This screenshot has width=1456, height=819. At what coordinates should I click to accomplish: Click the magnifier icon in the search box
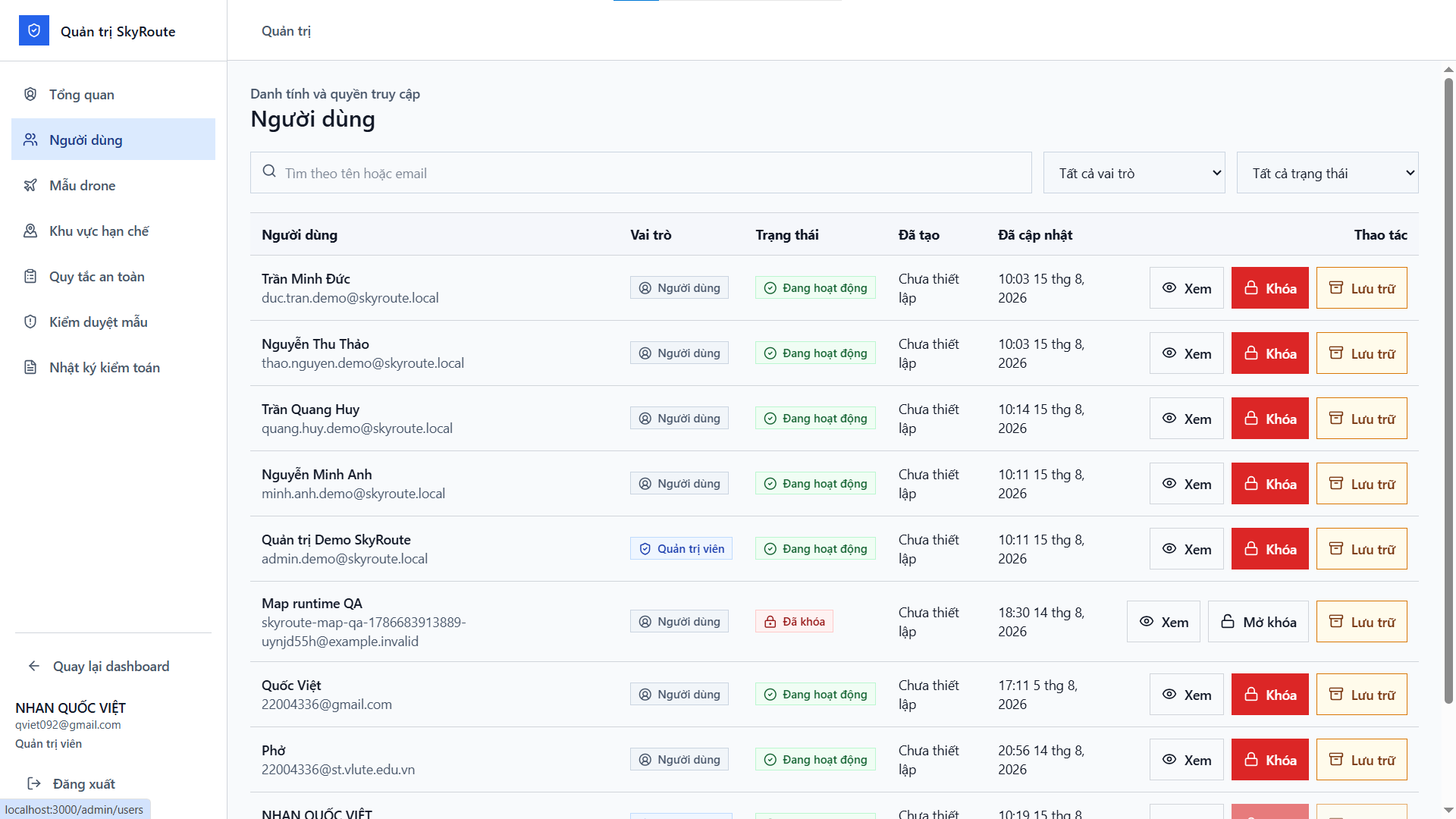[269, 171]
